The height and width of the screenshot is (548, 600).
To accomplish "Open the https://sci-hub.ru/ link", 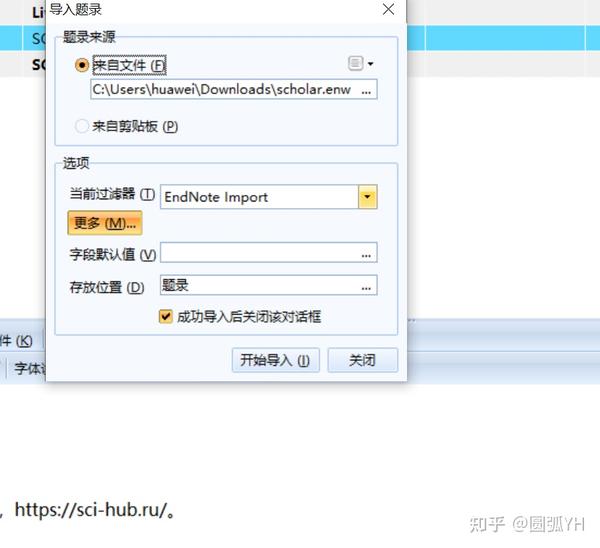I will click(91, 509).
